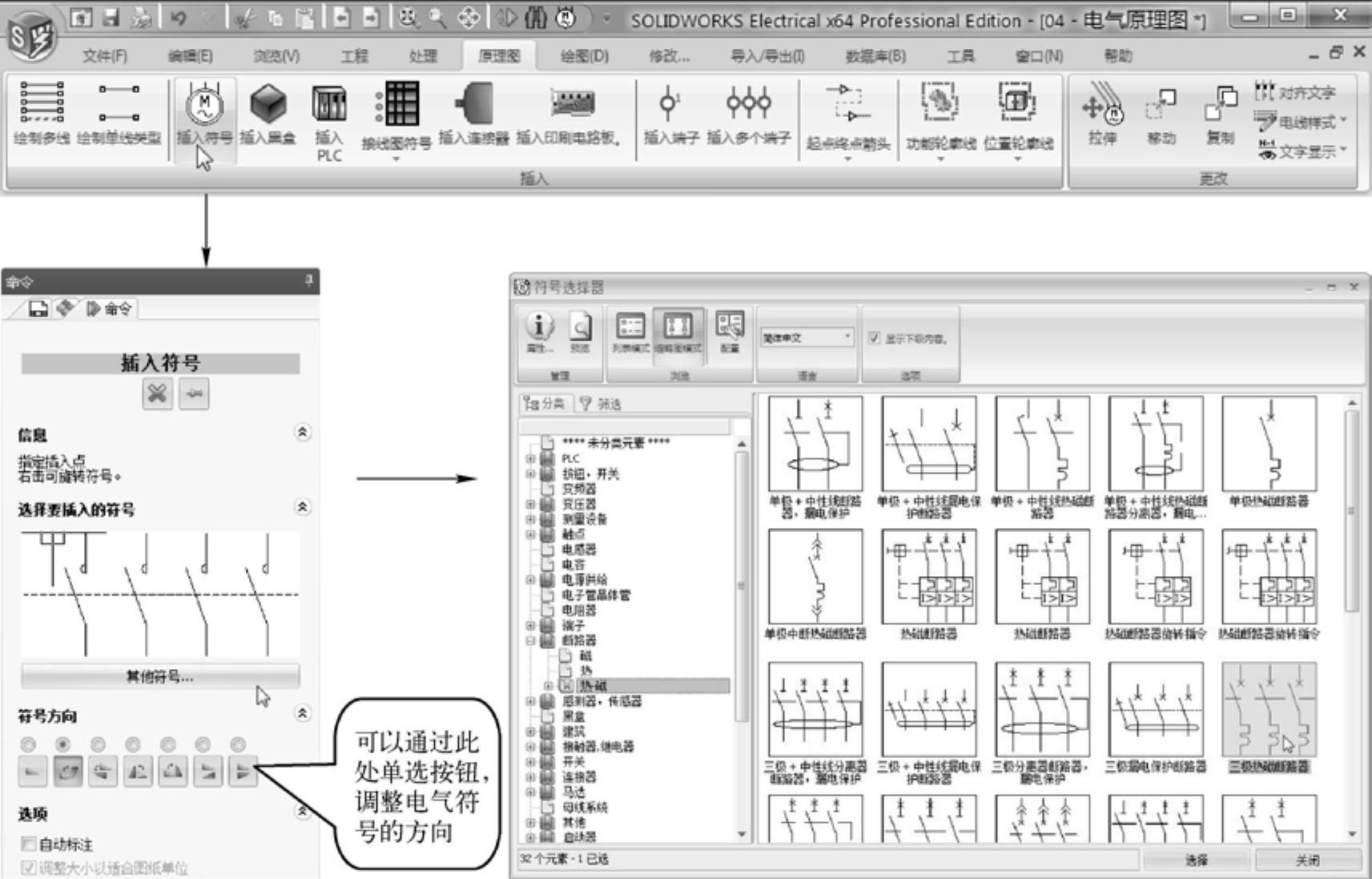
Task: Select the 磁 item under 断路器
Action: click(x=585, y=655)
